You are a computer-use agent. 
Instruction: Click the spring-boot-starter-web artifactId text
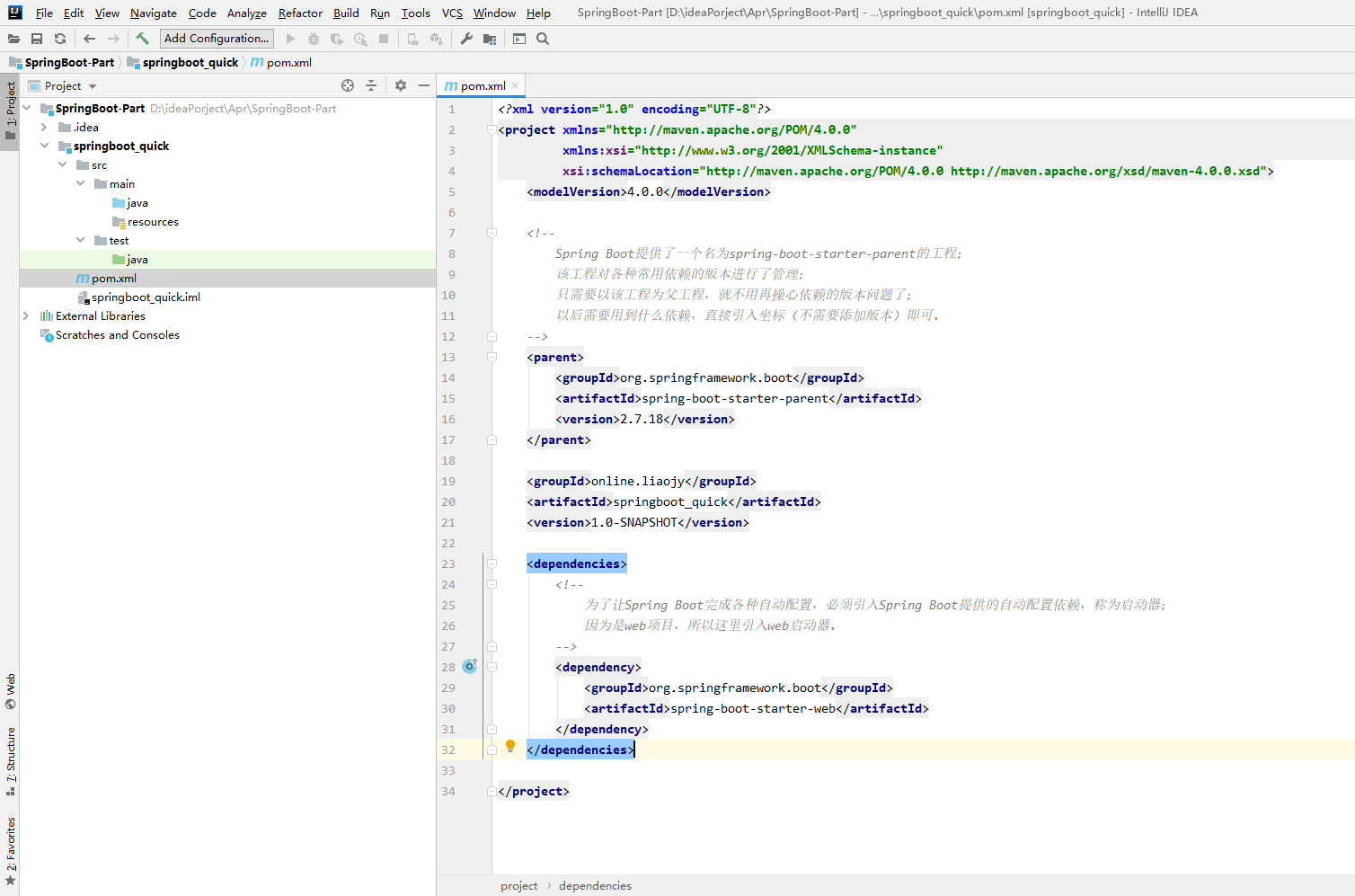coord(753,708)
